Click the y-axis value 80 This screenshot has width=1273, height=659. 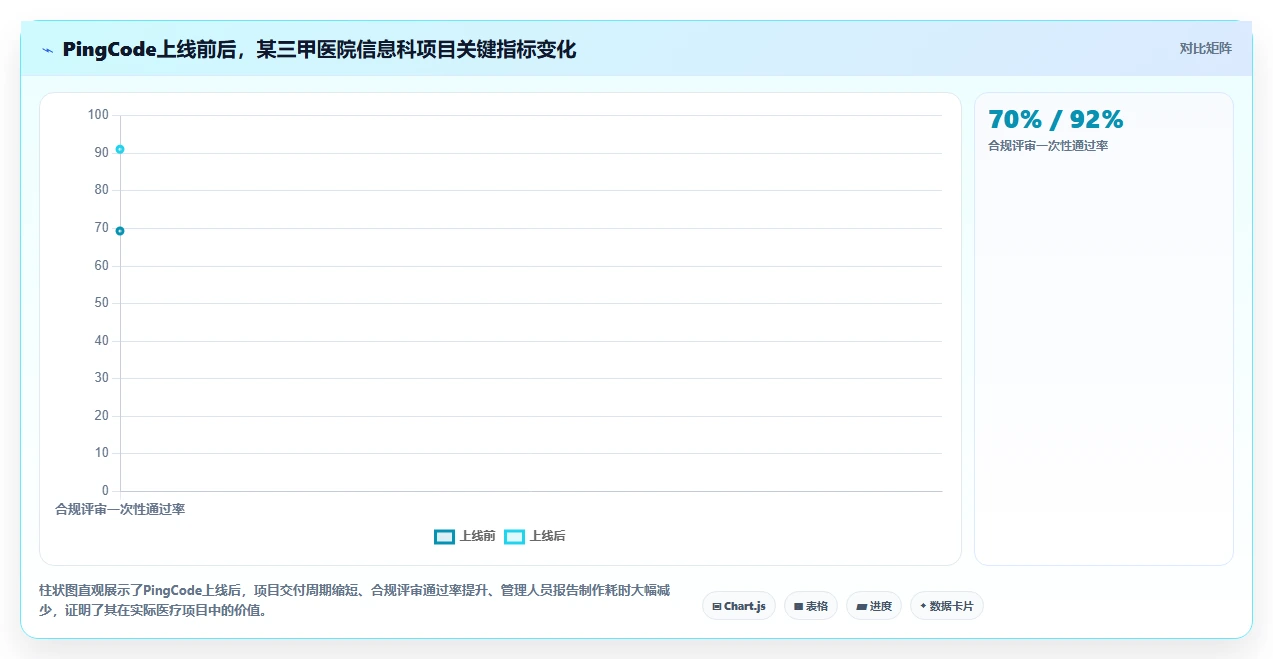[x=102, y=190]
